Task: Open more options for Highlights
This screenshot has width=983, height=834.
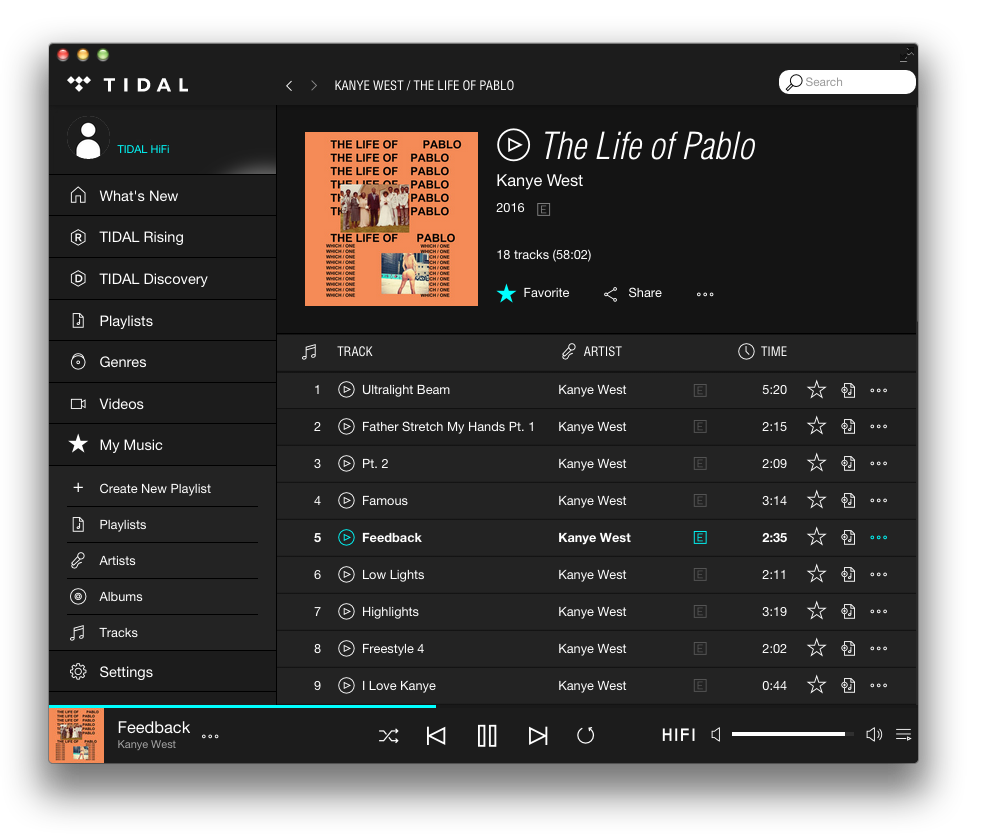Action: 878,612
